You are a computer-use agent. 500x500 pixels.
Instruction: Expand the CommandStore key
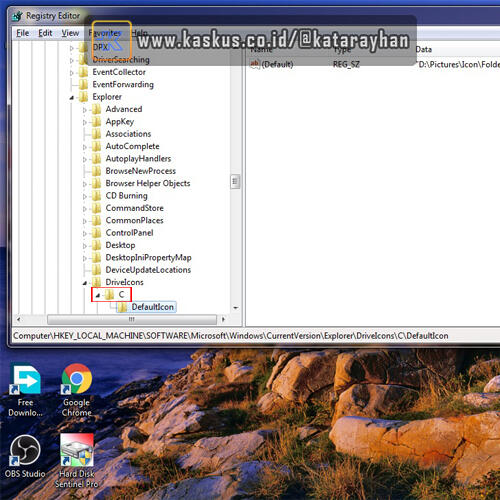[85, 209]
